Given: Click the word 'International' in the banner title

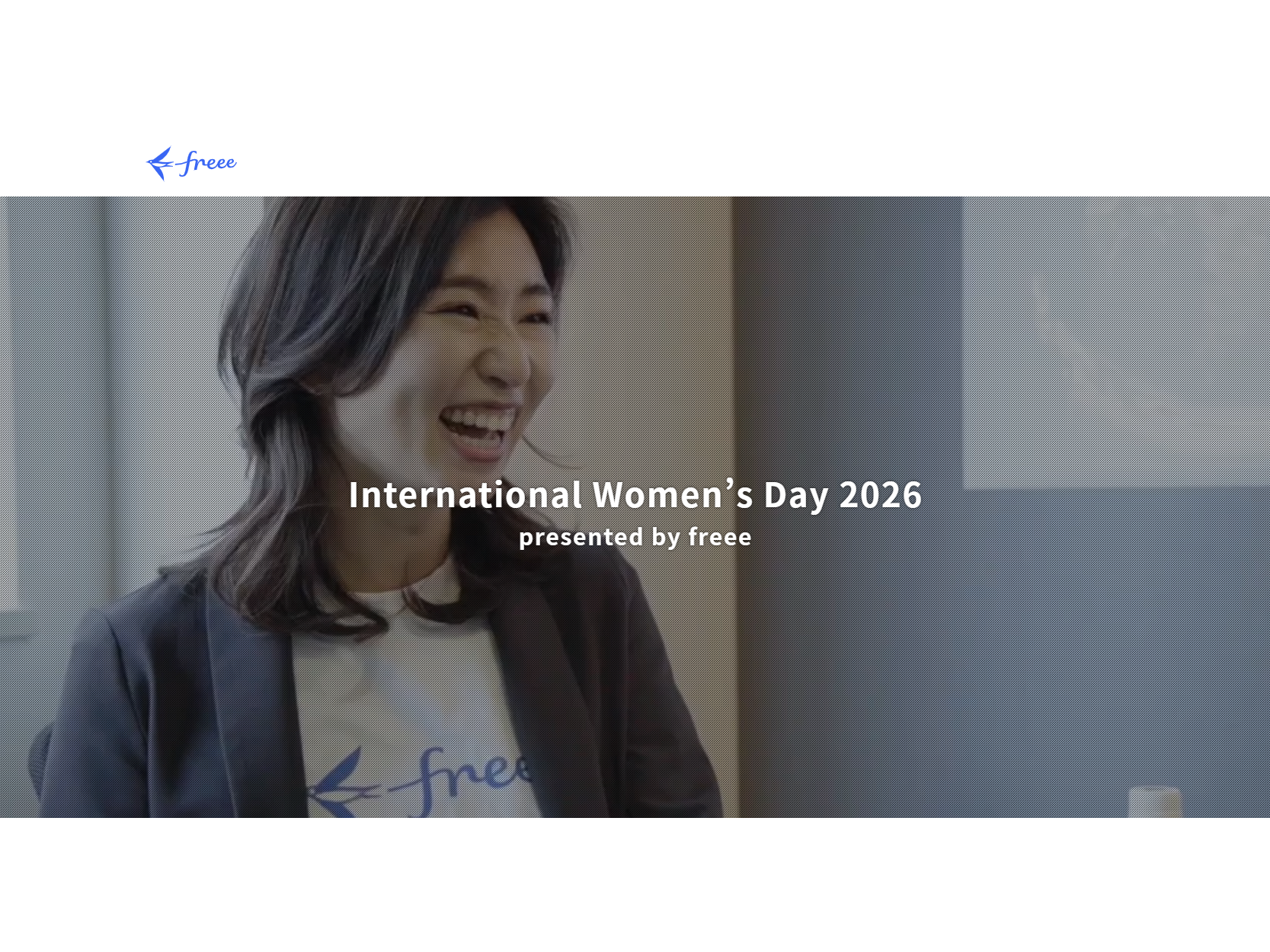Looking at the screenshot, I should click(x=465, y=495).
